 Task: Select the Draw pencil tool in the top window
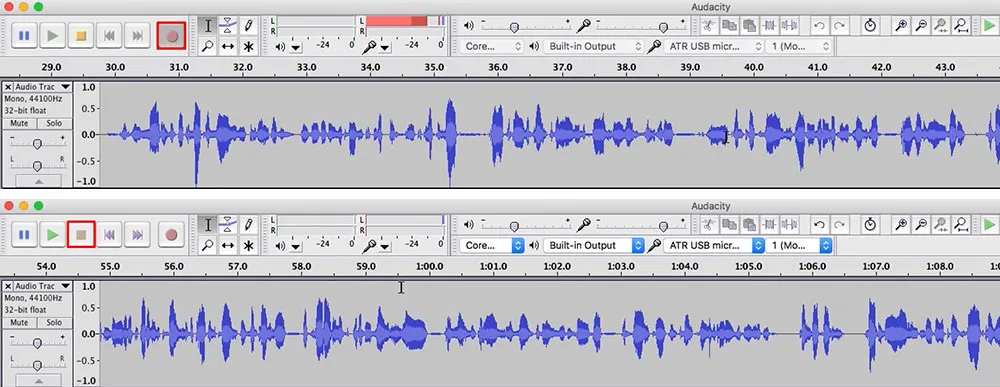248,26
